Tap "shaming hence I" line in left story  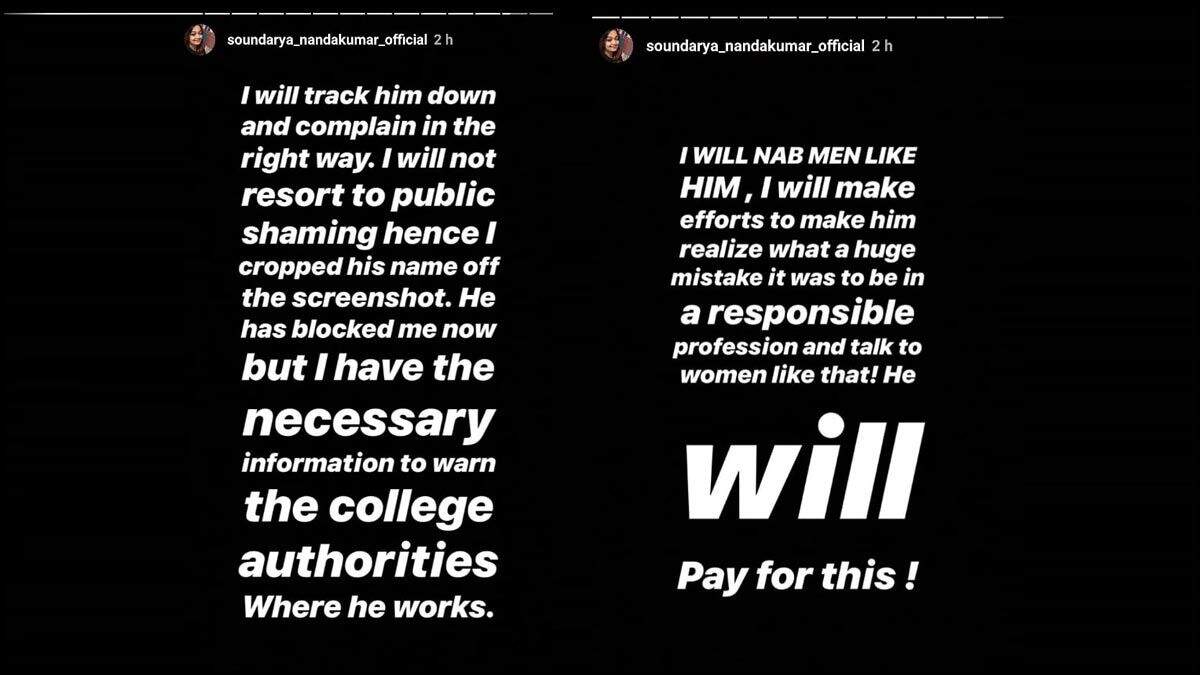pyautogui.click(x=368, y=233)
